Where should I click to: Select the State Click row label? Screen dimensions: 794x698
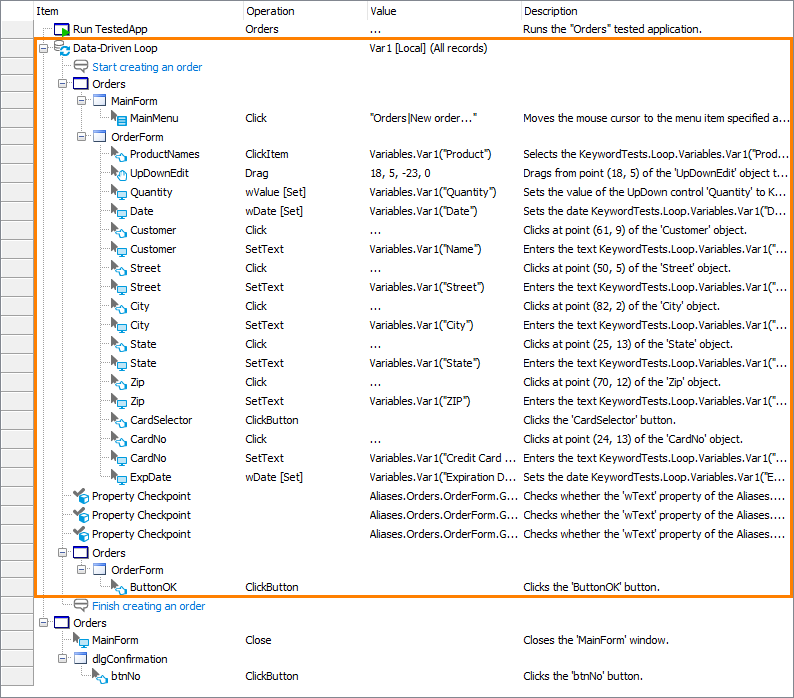click(143, 344)
